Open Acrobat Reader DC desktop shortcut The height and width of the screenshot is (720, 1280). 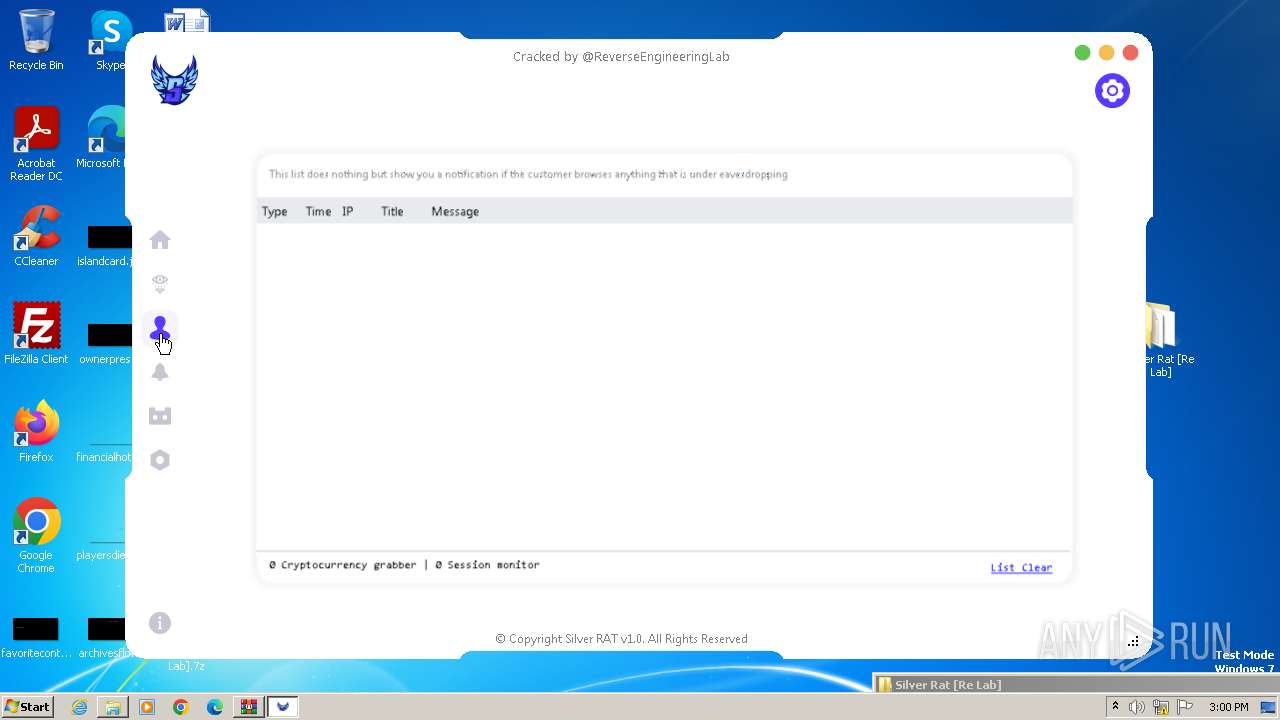[36, 144]
